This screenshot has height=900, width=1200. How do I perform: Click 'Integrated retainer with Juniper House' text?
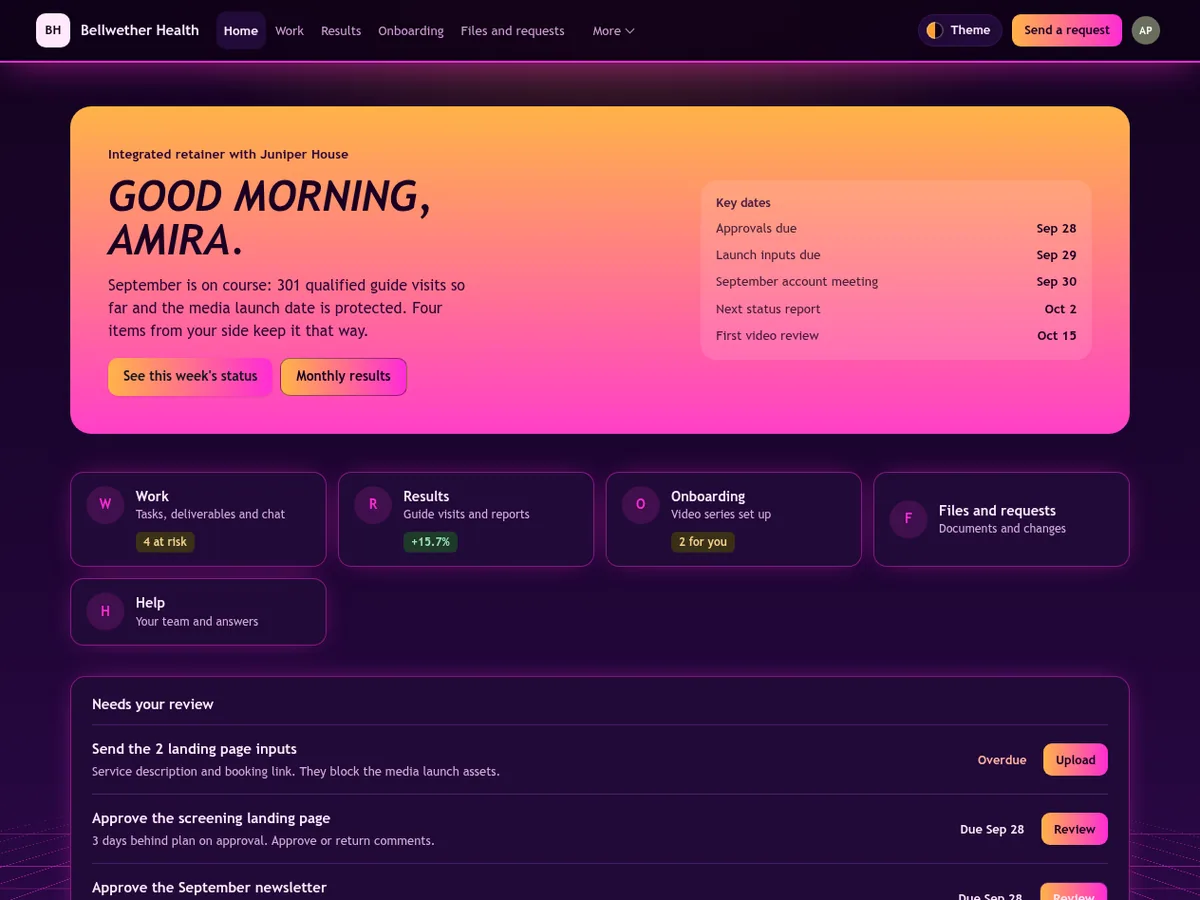(x=228, y=154)
